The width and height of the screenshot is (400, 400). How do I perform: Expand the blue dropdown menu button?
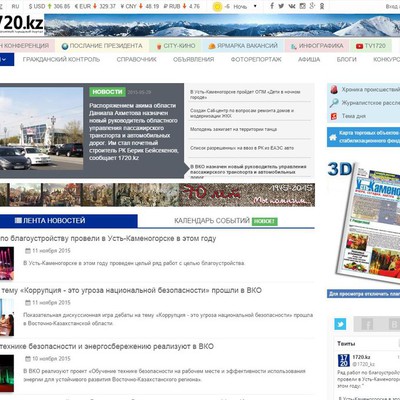[7, 59]
